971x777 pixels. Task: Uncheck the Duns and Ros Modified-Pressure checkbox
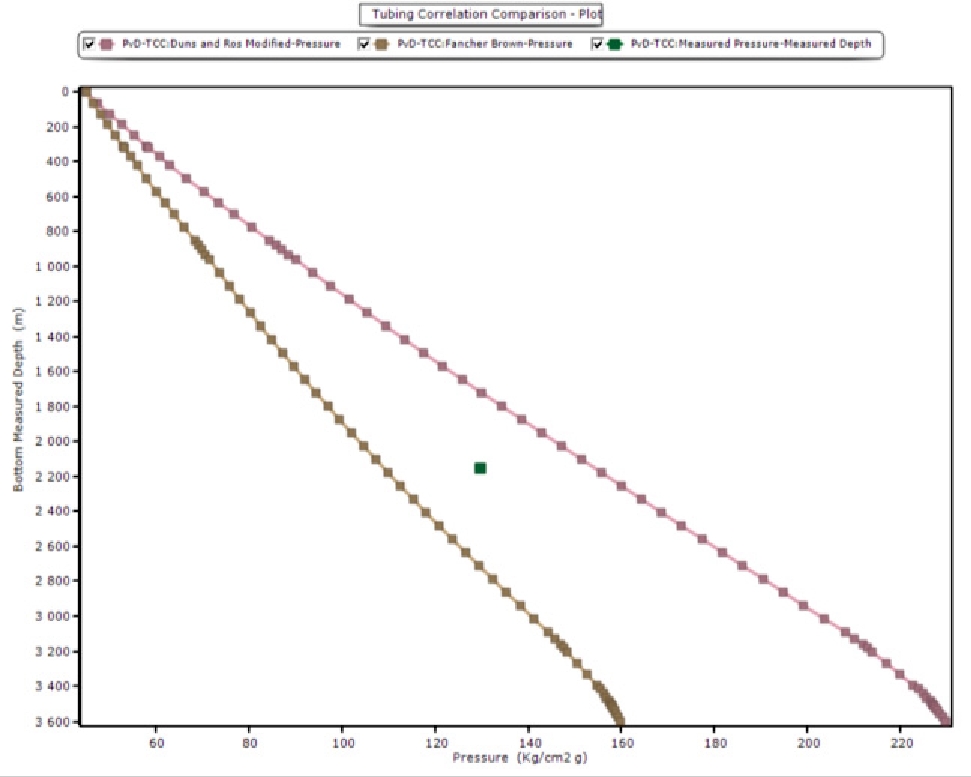coord(90,44)
